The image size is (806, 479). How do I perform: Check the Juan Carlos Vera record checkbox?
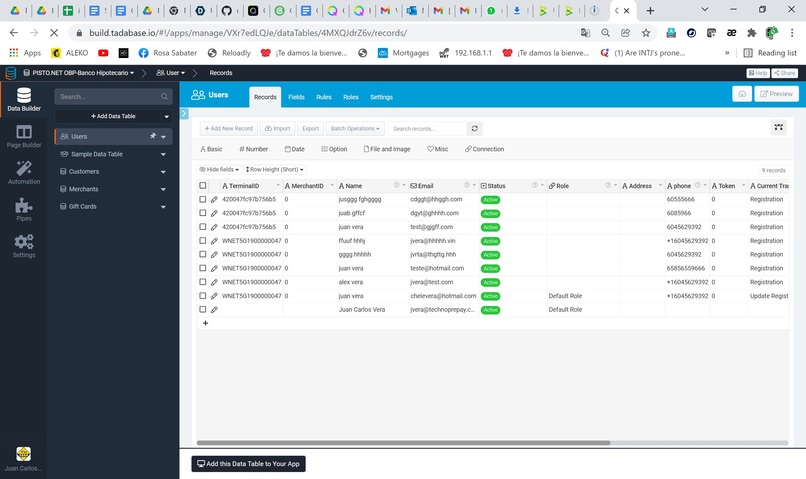(203, 310)
